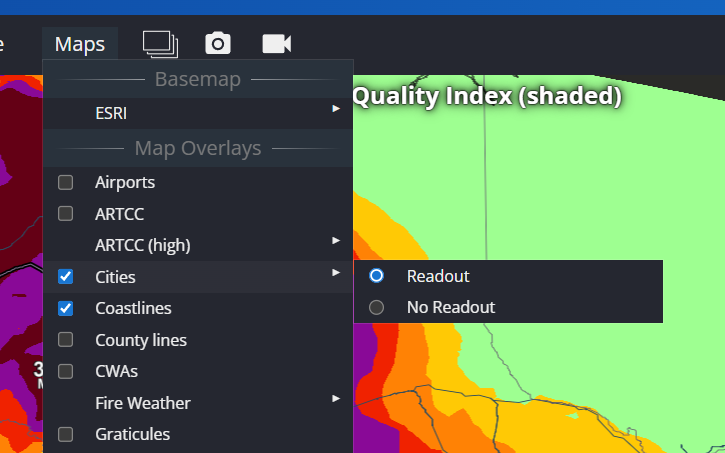Enable the ARTCC overlay checkbox
Viewport: 725px width, 453px height.
point(65,214)
